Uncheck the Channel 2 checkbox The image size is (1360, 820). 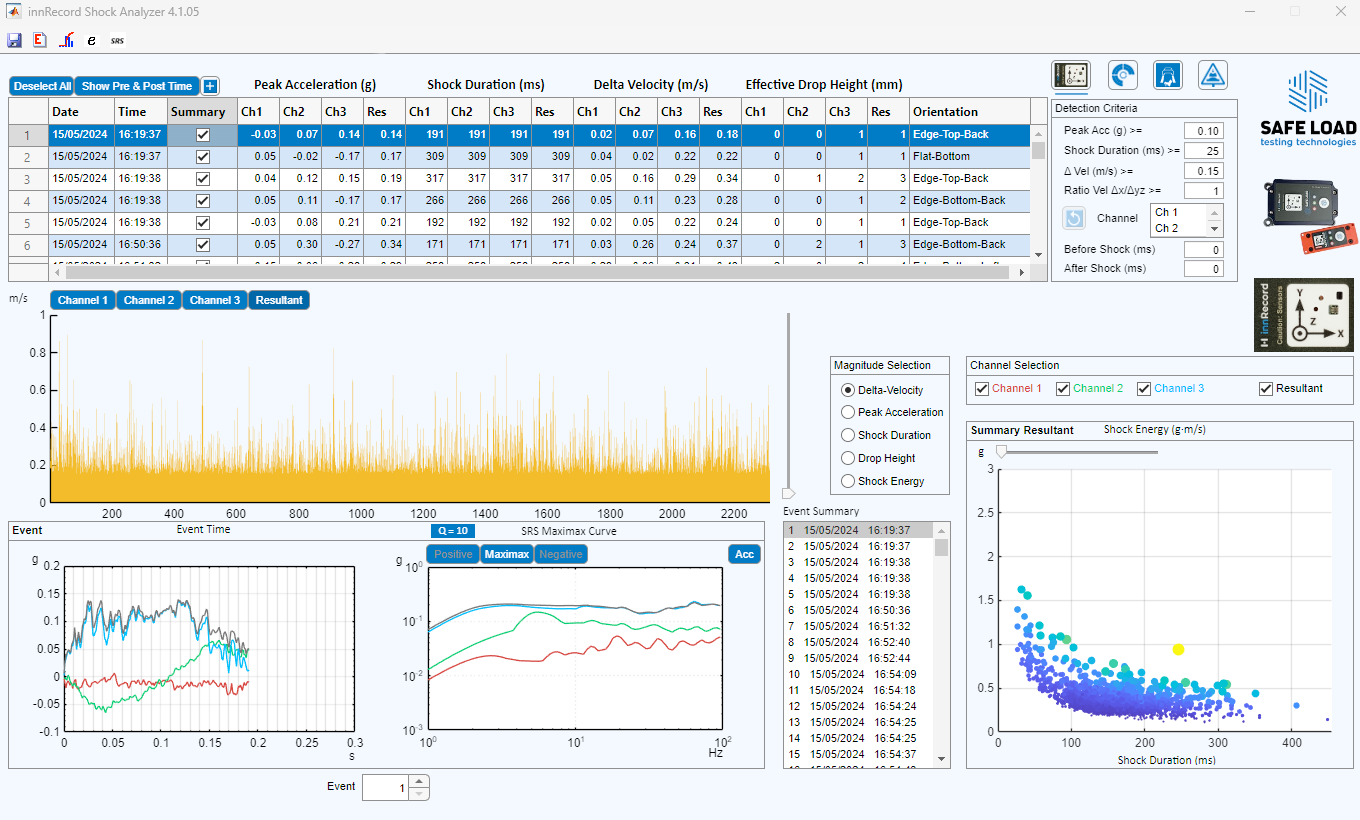coord(1063,388)
